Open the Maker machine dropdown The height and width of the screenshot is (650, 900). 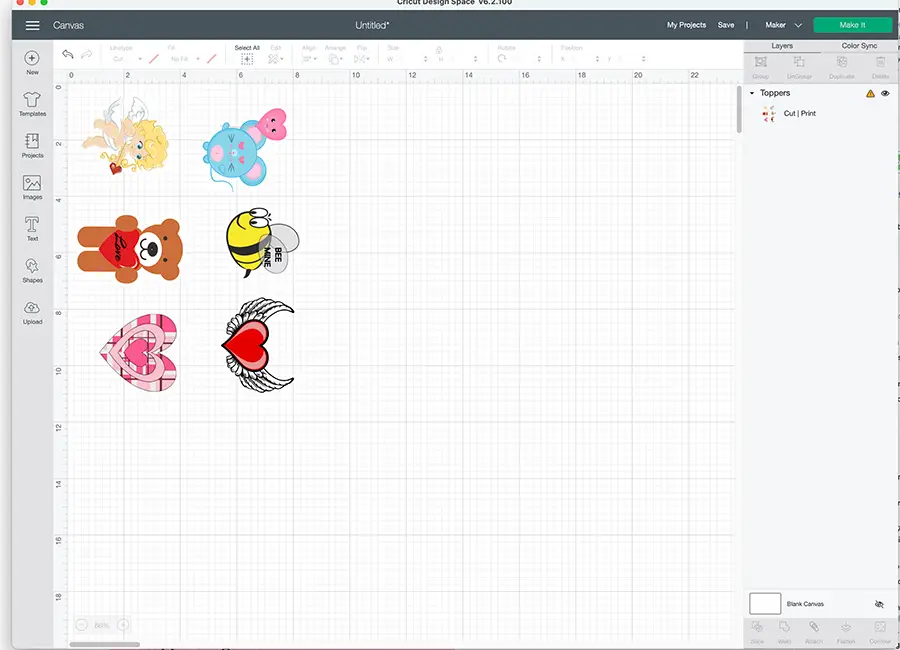(783, 25)
